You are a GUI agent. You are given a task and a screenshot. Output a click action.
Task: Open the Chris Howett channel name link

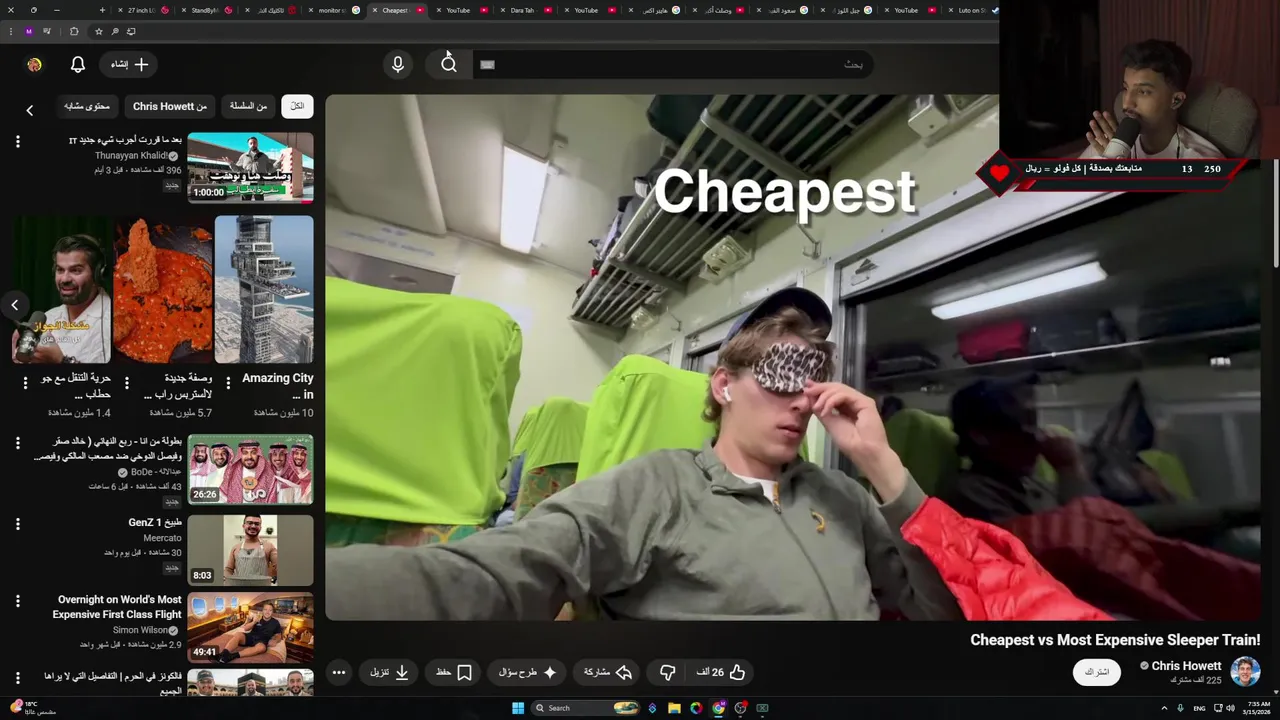click(x=1186, y=665)
